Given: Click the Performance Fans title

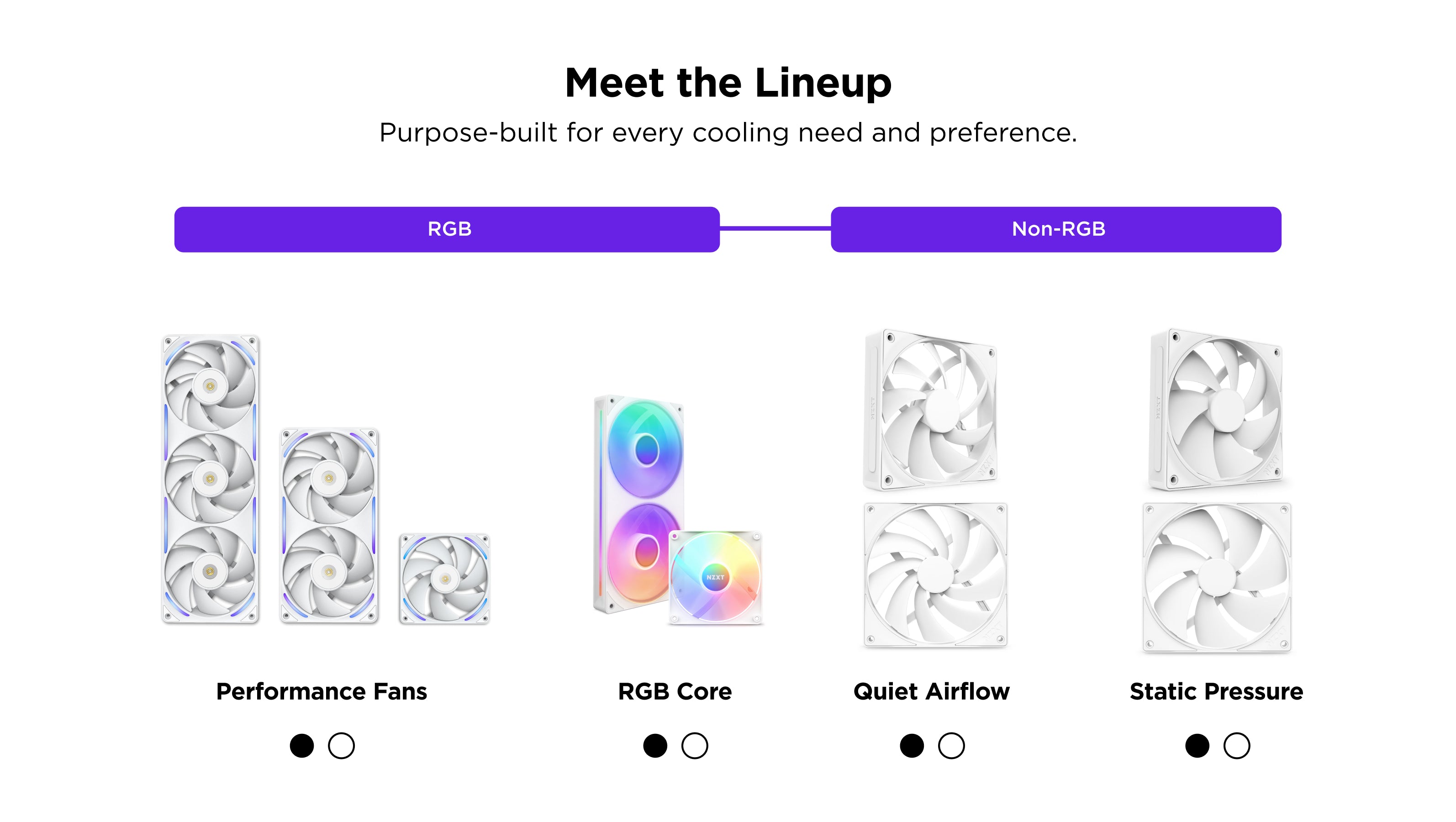Looking at the screenshot, I should pyautogui.click(x=322, y=691).
